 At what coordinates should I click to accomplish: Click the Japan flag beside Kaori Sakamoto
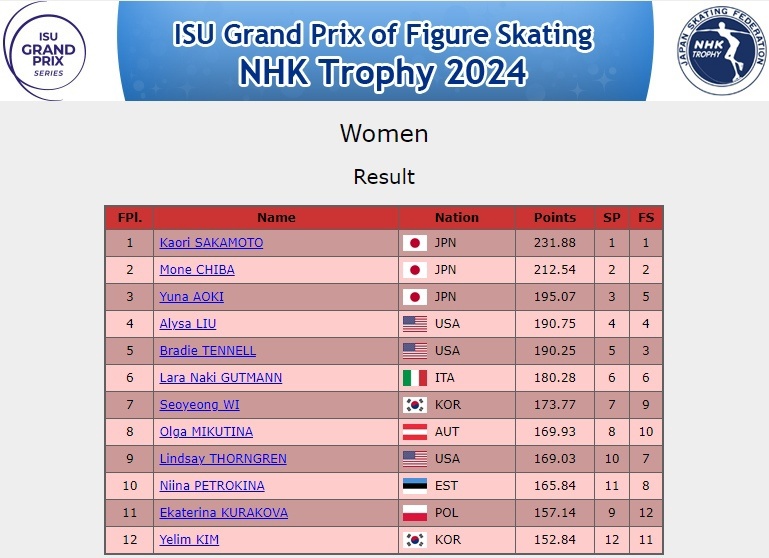[x=415, y=243]
